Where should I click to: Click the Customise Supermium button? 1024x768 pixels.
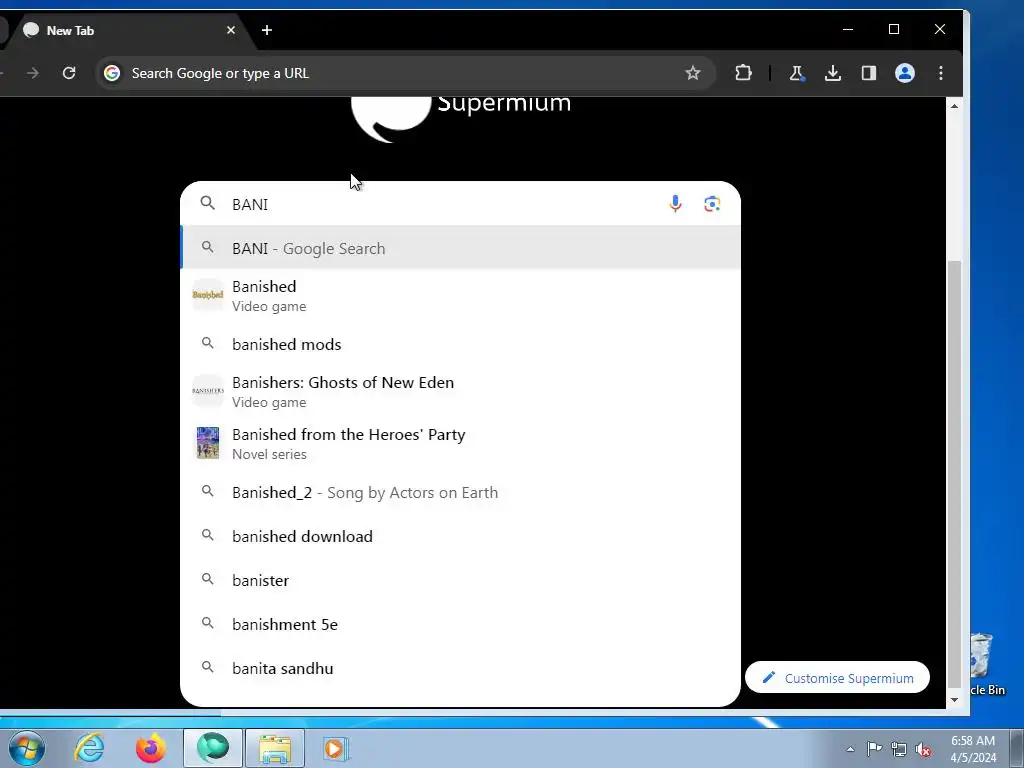[837, 678]
